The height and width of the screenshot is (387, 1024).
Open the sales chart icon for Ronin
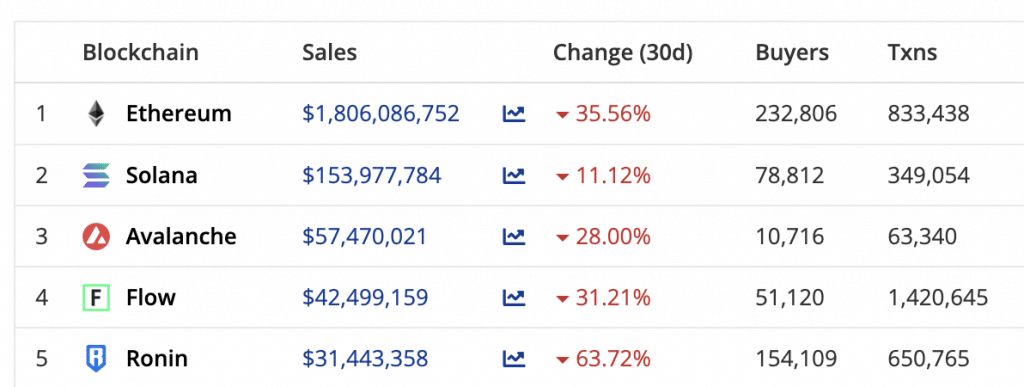point(514,359)
